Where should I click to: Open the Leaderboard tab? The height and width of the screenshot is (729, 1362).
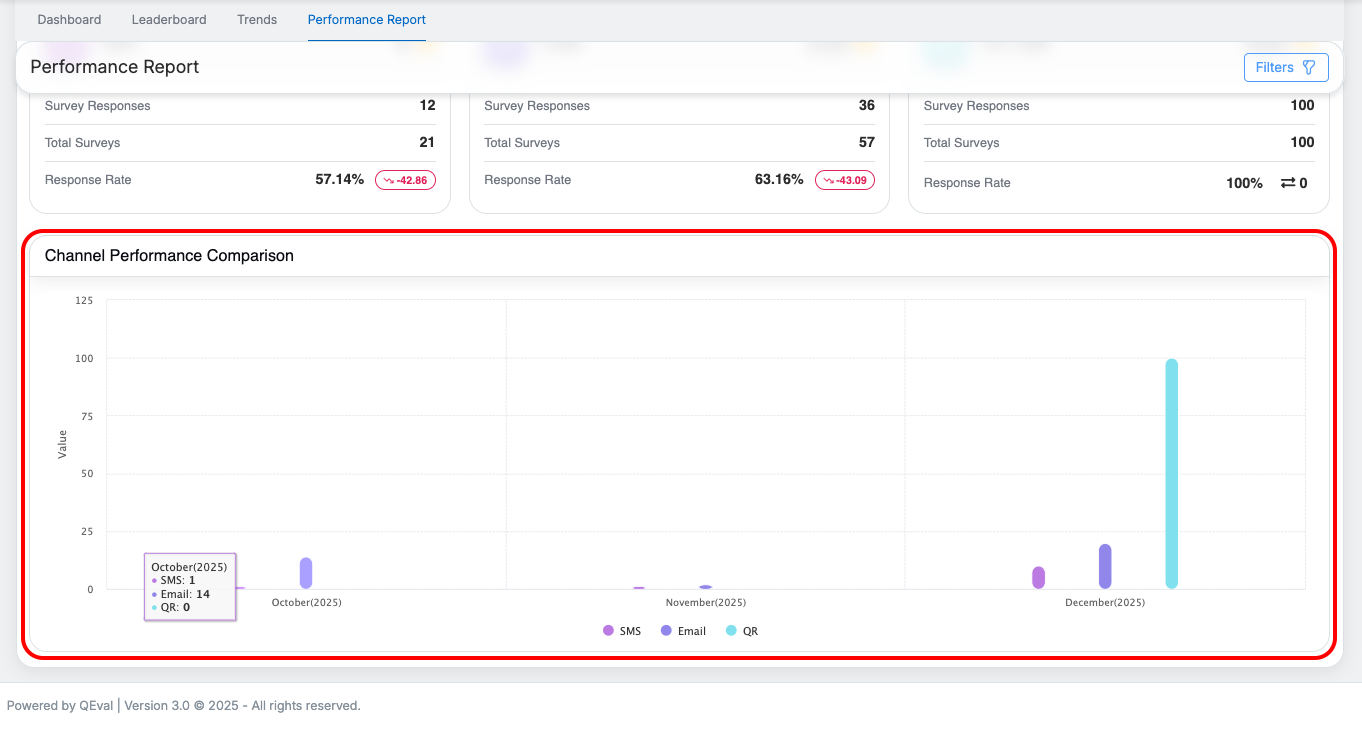(169, 20)
